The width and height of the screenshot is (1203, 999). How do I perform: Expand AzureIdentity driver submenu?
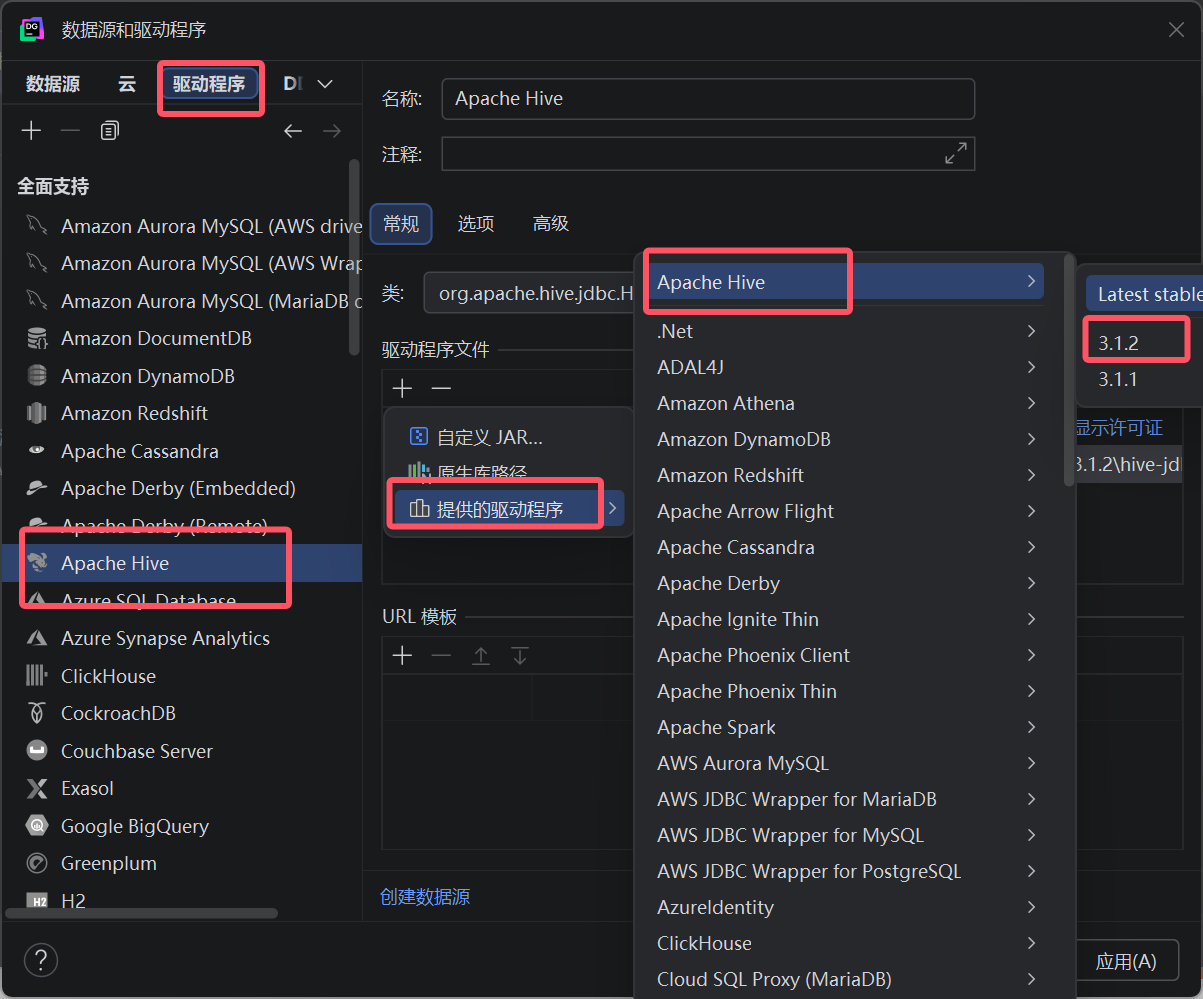pos(1031,907)
